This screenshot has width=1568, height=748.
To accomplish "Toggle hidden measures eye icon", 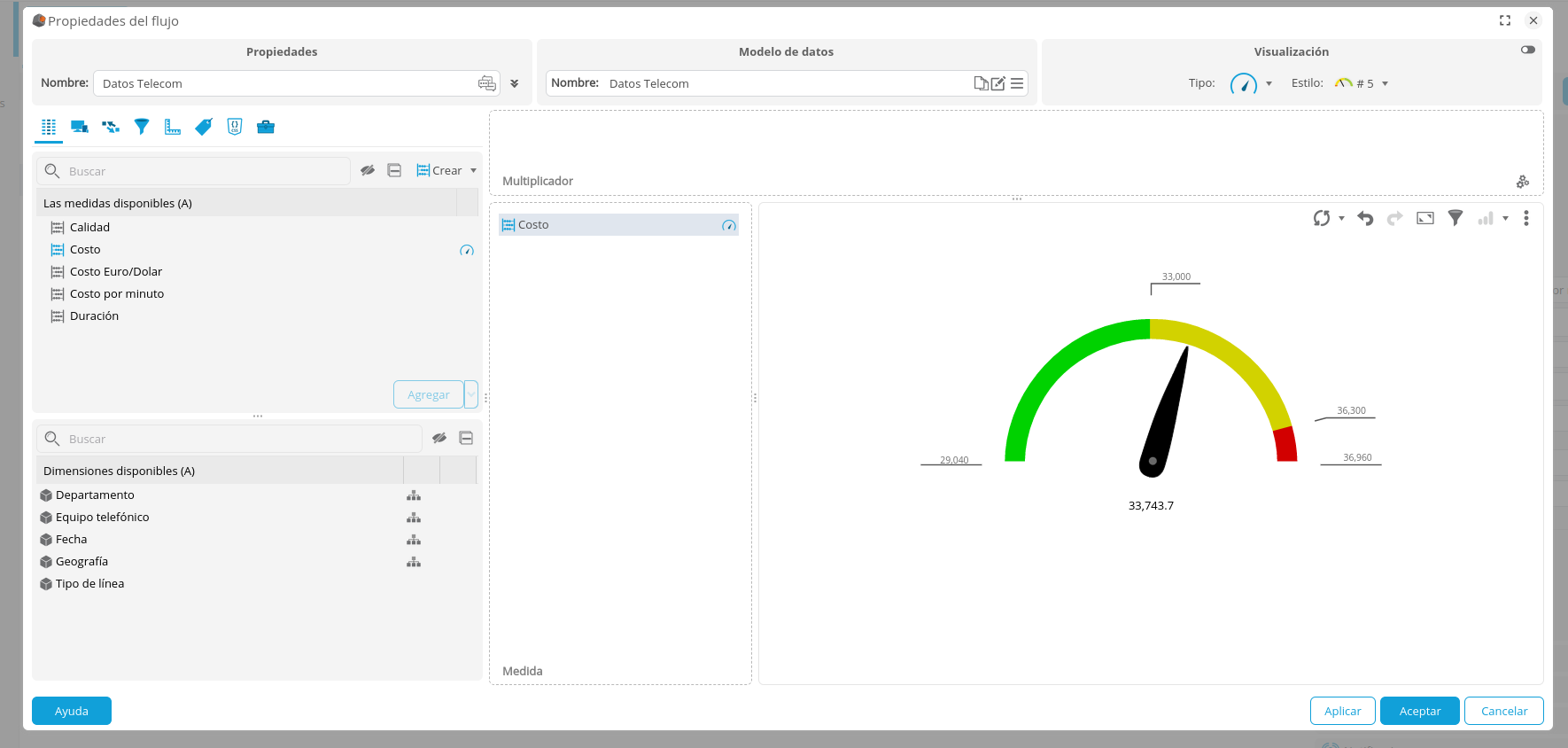I will coord(368,170).
